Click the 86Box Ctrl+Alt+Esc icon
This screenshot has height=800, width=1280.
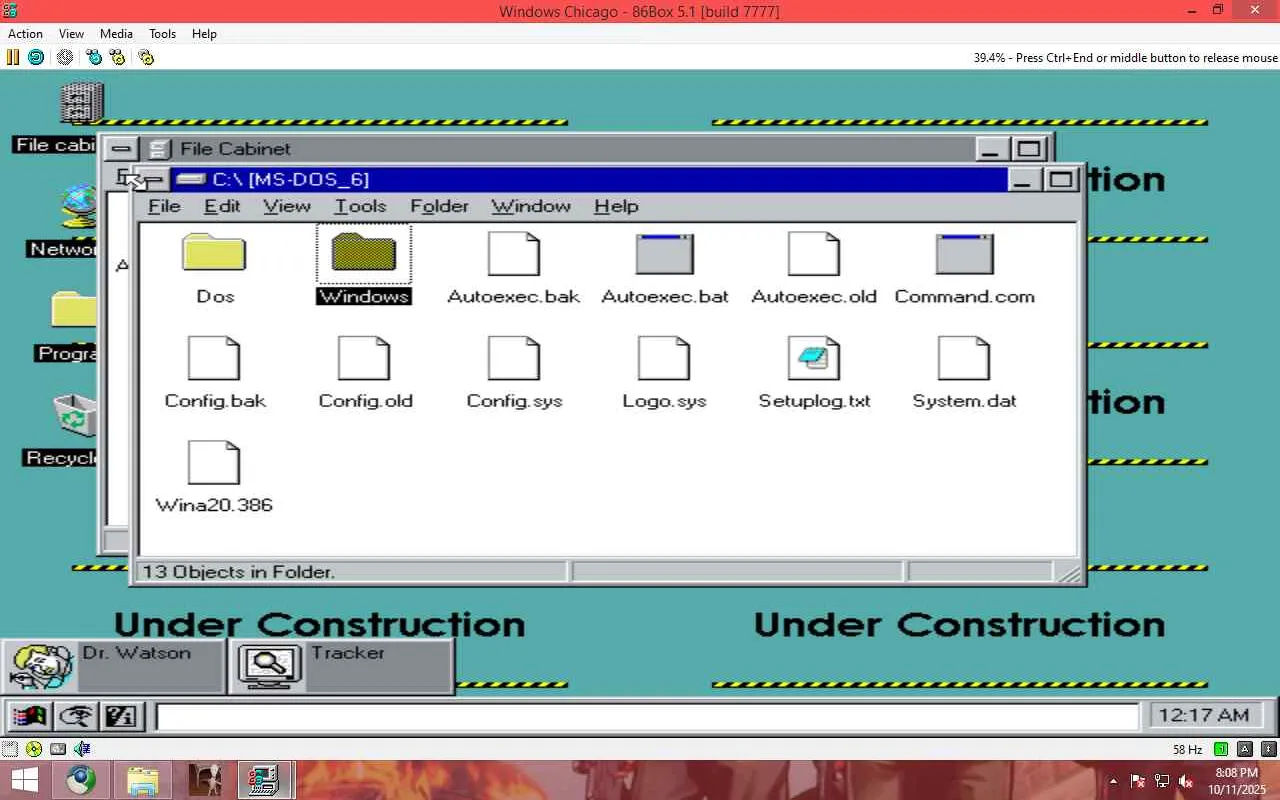click(117, 57)
